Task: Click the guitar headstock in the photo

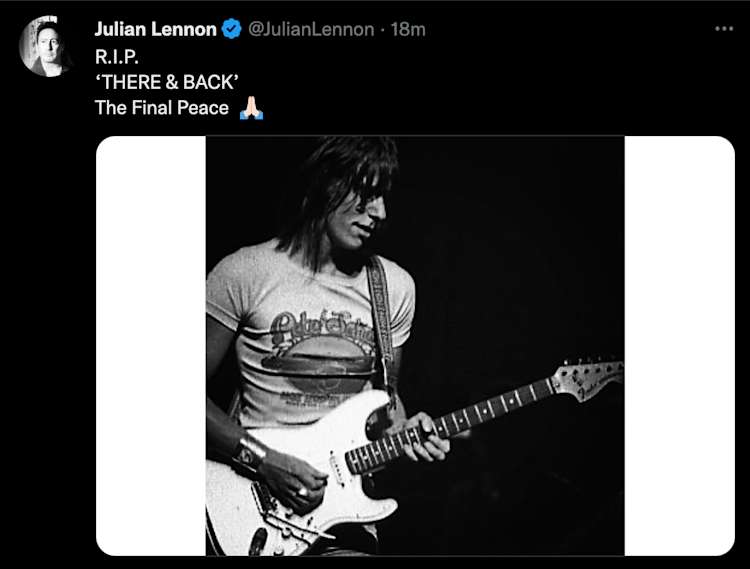Action: click(x=587, y=379)
